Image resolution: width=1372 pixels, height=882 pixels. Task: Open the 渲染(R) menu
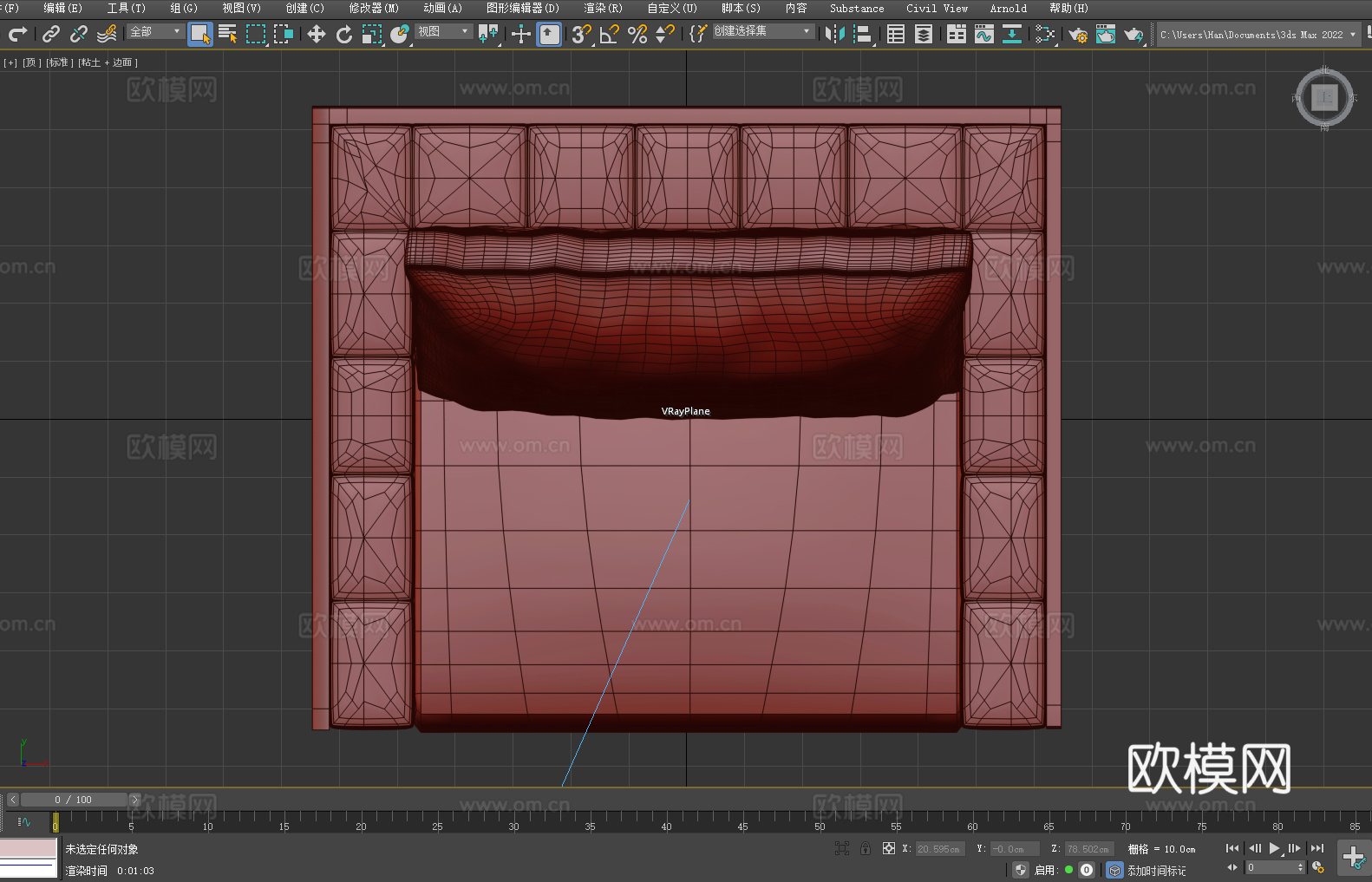point(603,8)
